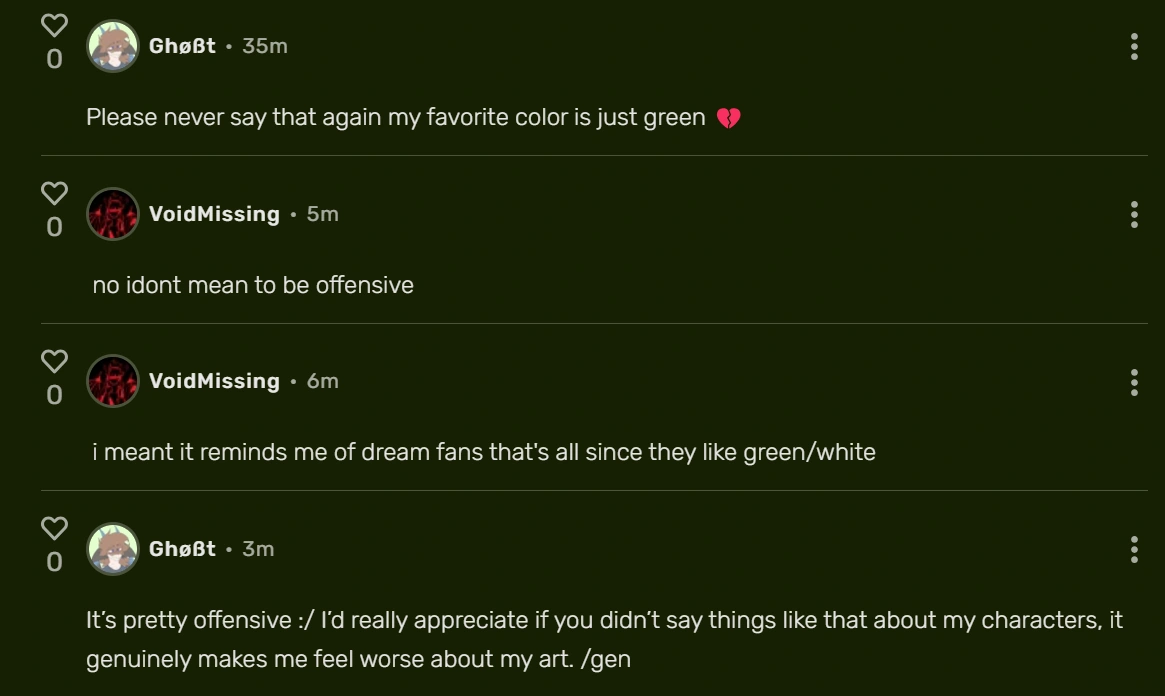Open options for Ghøßt's last comment

pyautogui.click(x=1133, y=549)
